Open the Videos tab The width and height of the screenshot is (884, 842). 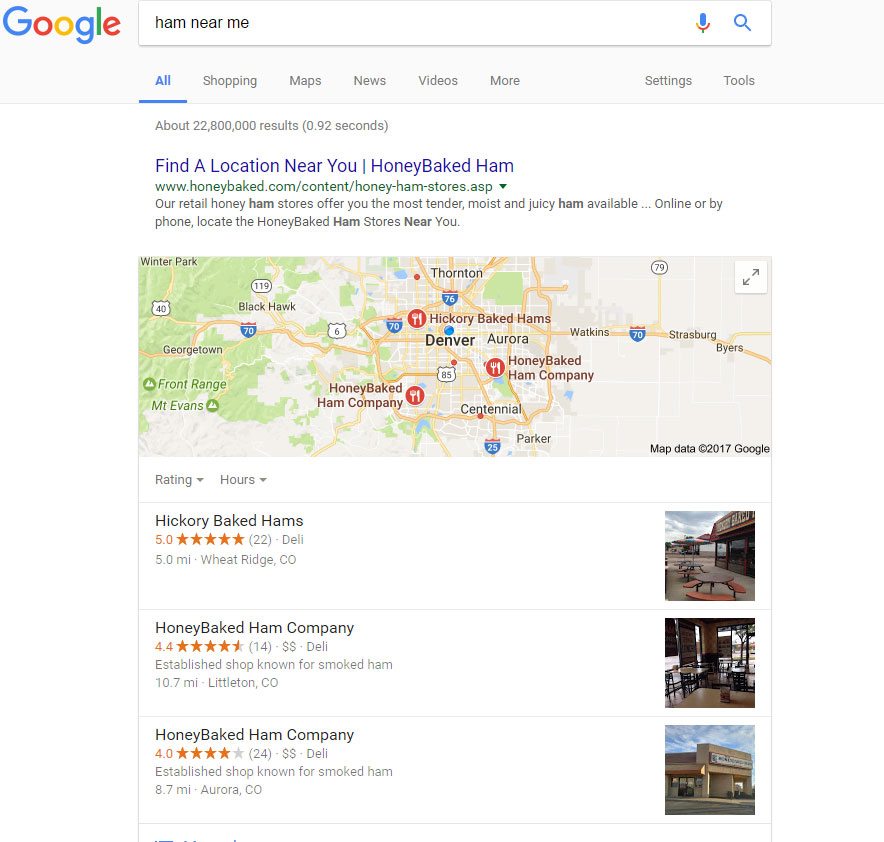pyautogui.click(x=437, y=81)
